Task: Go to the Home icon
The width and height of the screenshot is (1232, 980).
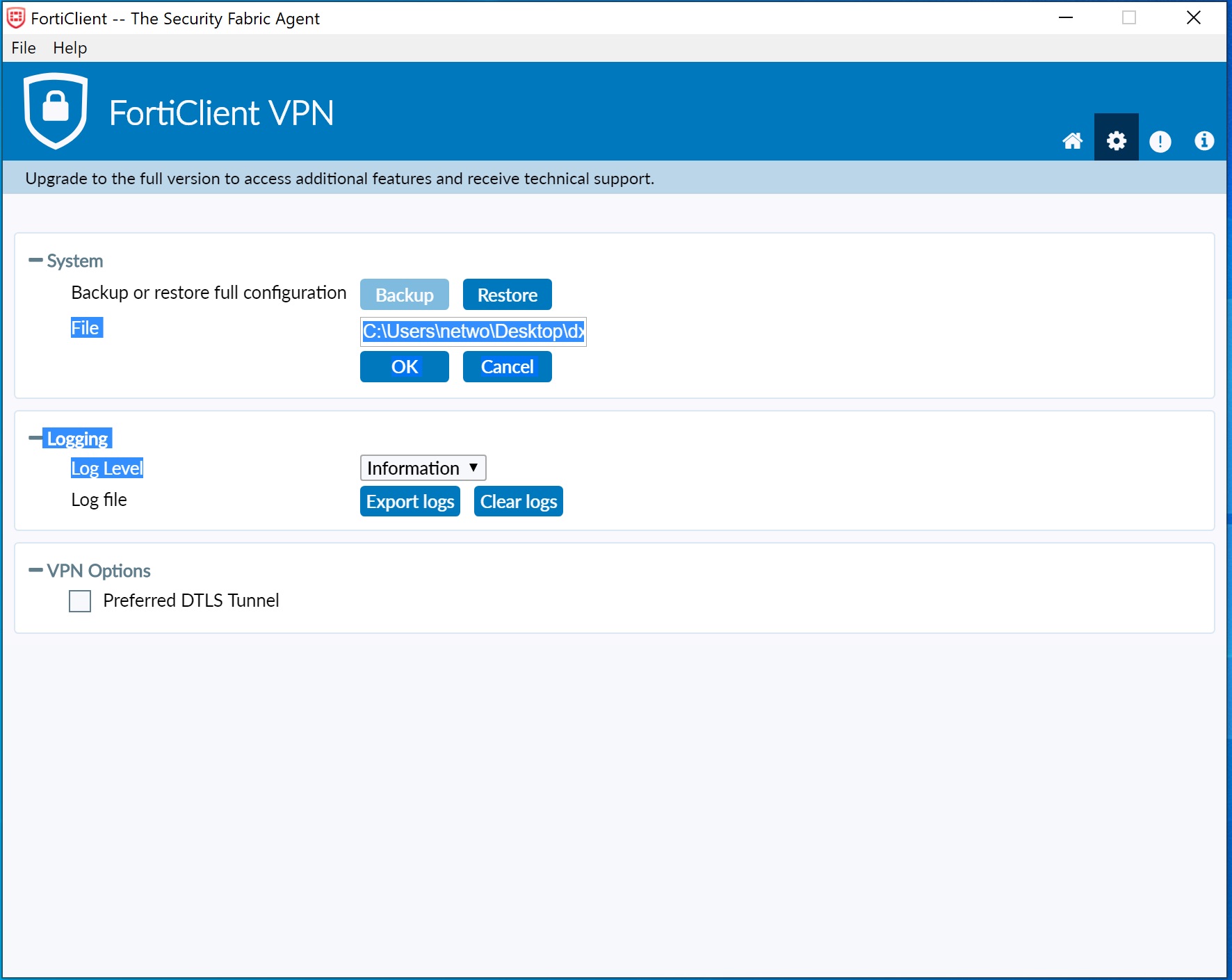Action: click(1072, 141)
